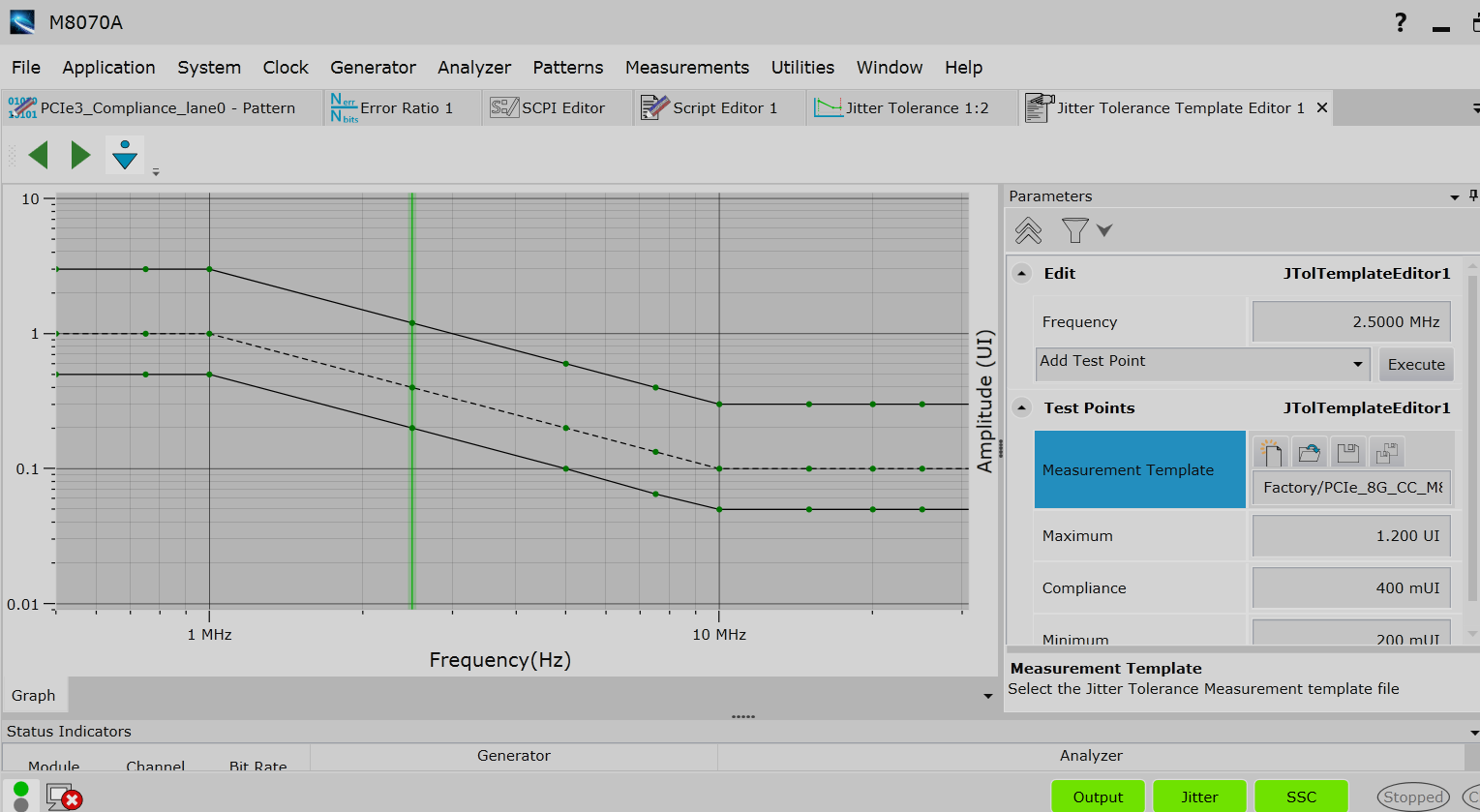Toggle Jitter on or off

[x=1199, y=796]
